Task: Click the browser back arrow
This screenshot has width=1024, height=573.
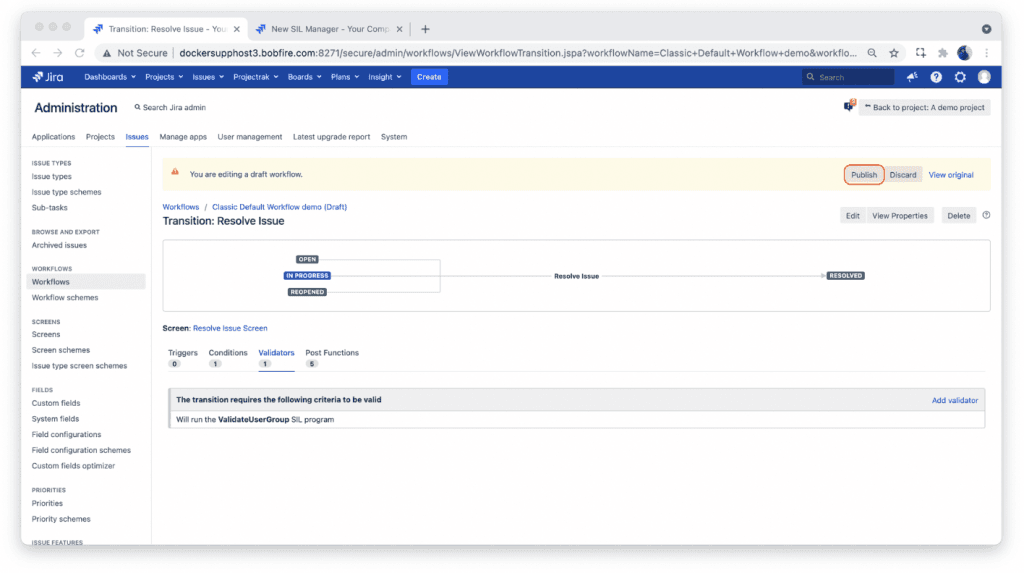Action: pyautogui.click(x=36, y=53)
